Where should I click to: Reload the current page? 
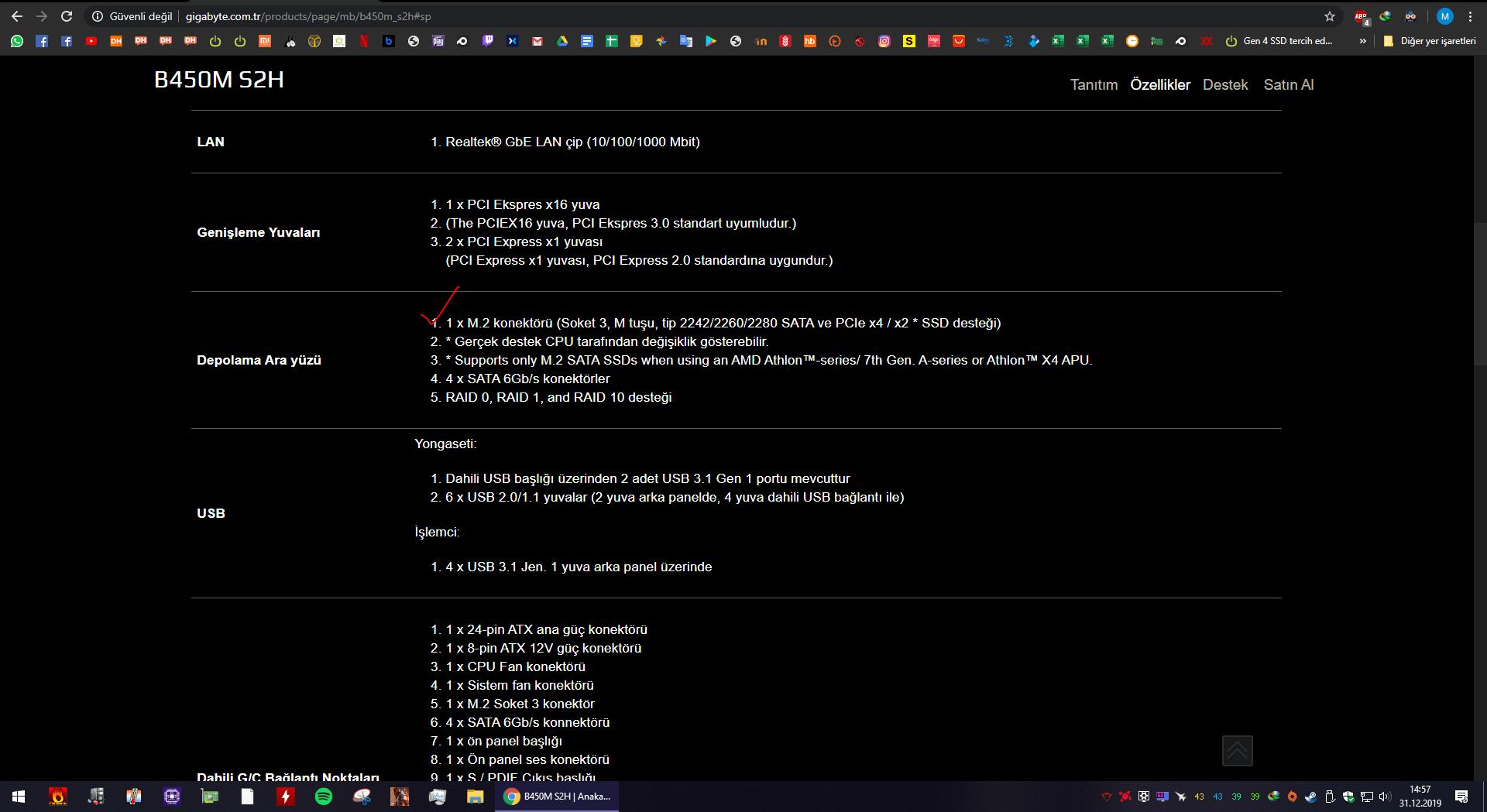tap(67, 16)
